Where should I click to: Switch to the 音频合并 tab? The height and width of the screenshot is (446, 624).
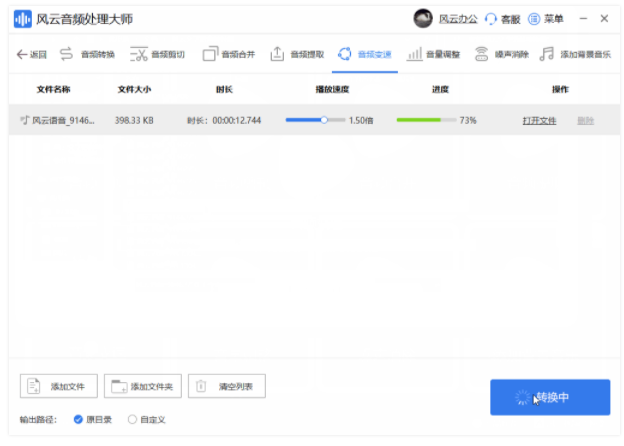click(x=229, y=54)
